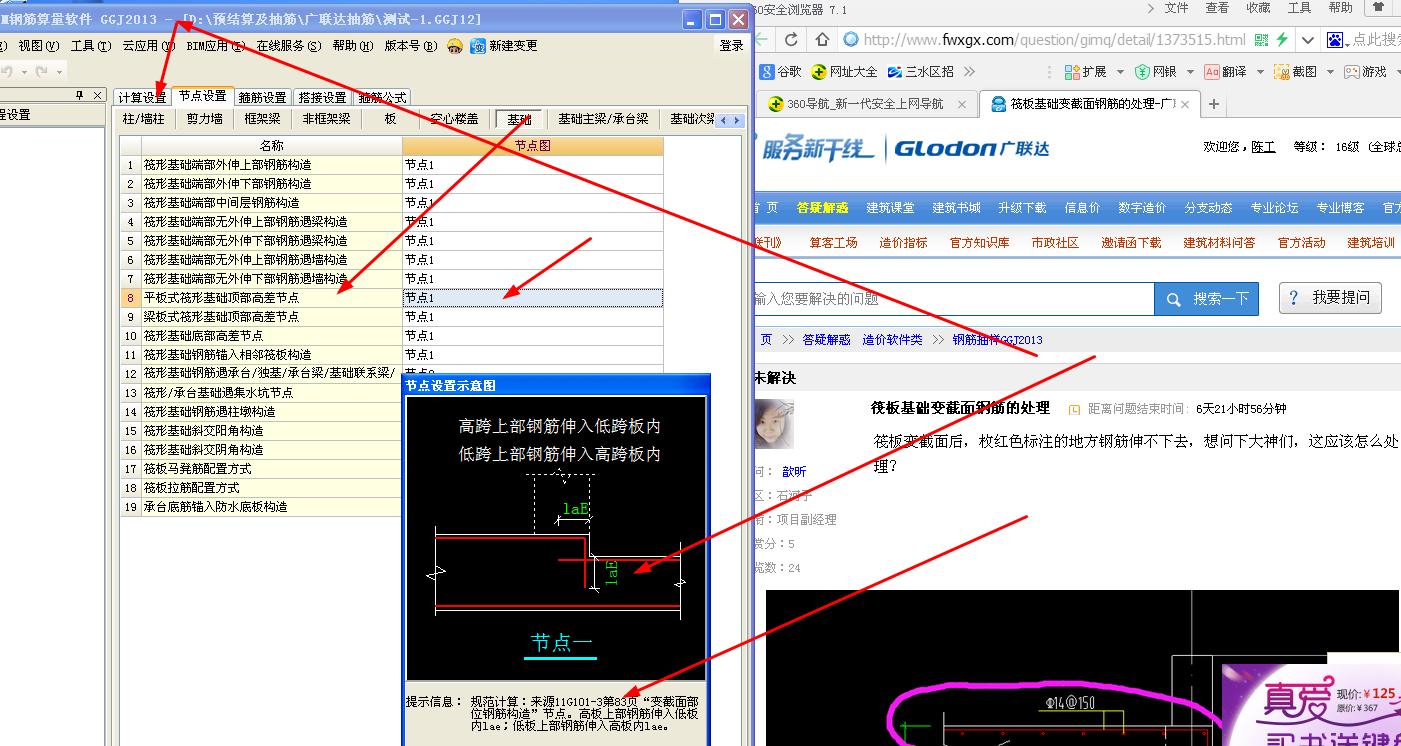Image resolution: width=1401 pixels, height=746 pixels.
Task: Click the 节点1 cell of row 8
Action: pyautogui.click(x=533, y=298)
